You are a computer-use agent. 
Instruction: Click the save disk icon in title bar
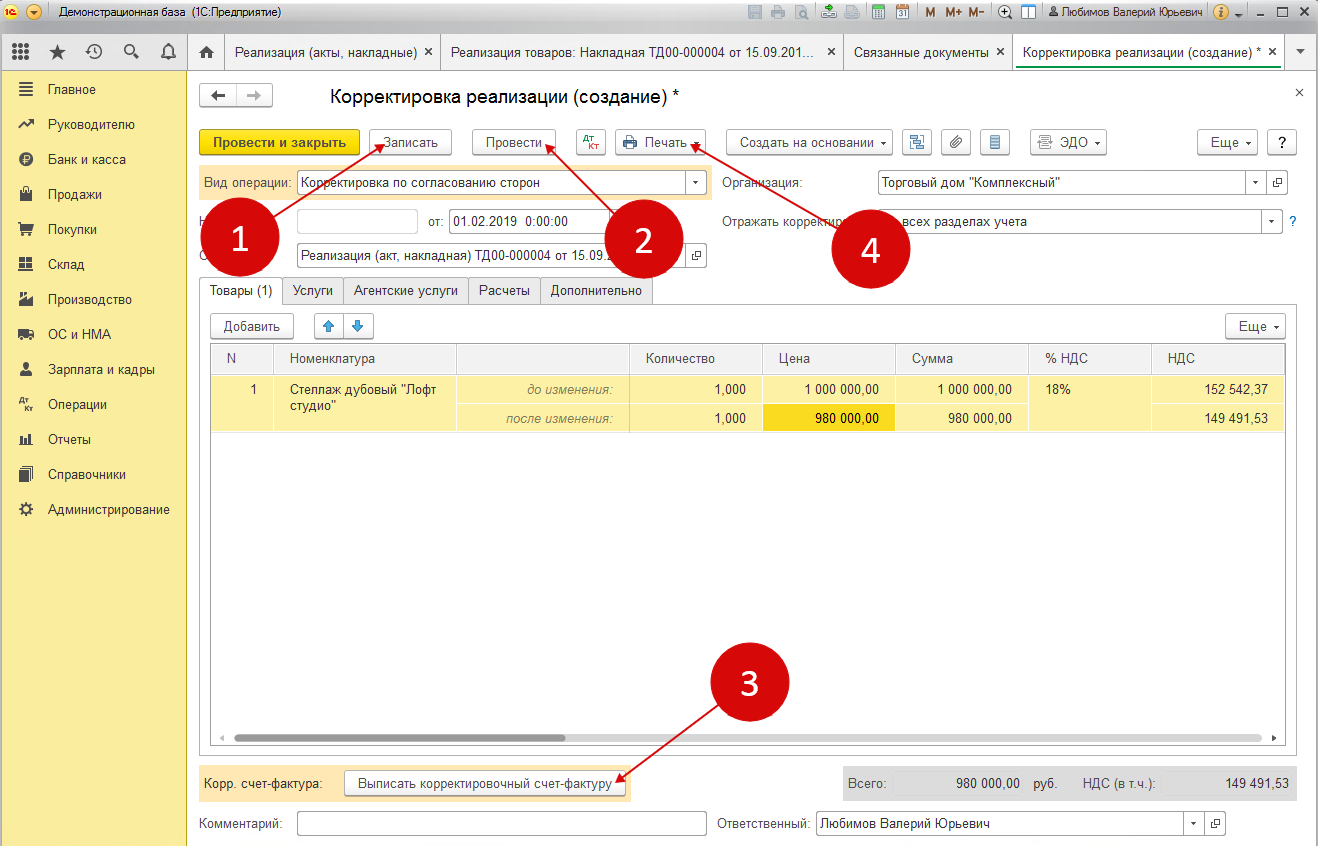coord(754,12)
